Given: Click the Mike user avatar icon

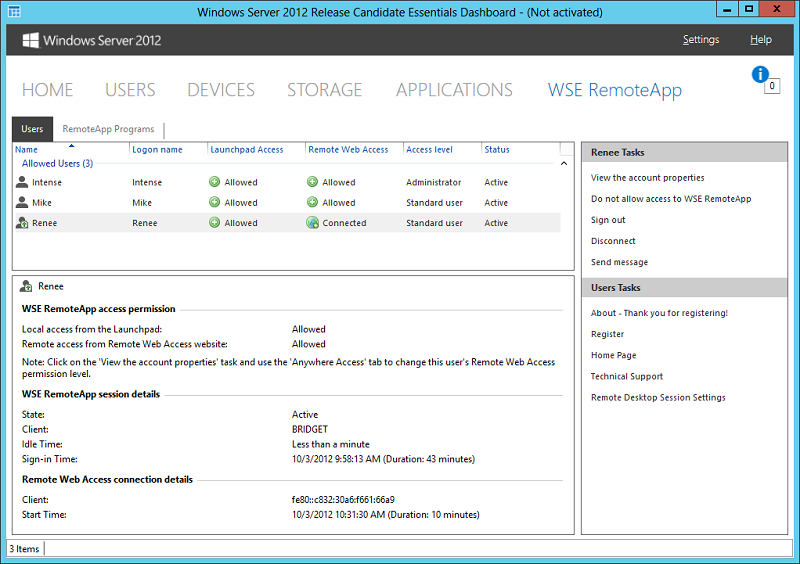Looking at the screenshot, I should coord(22,203).
